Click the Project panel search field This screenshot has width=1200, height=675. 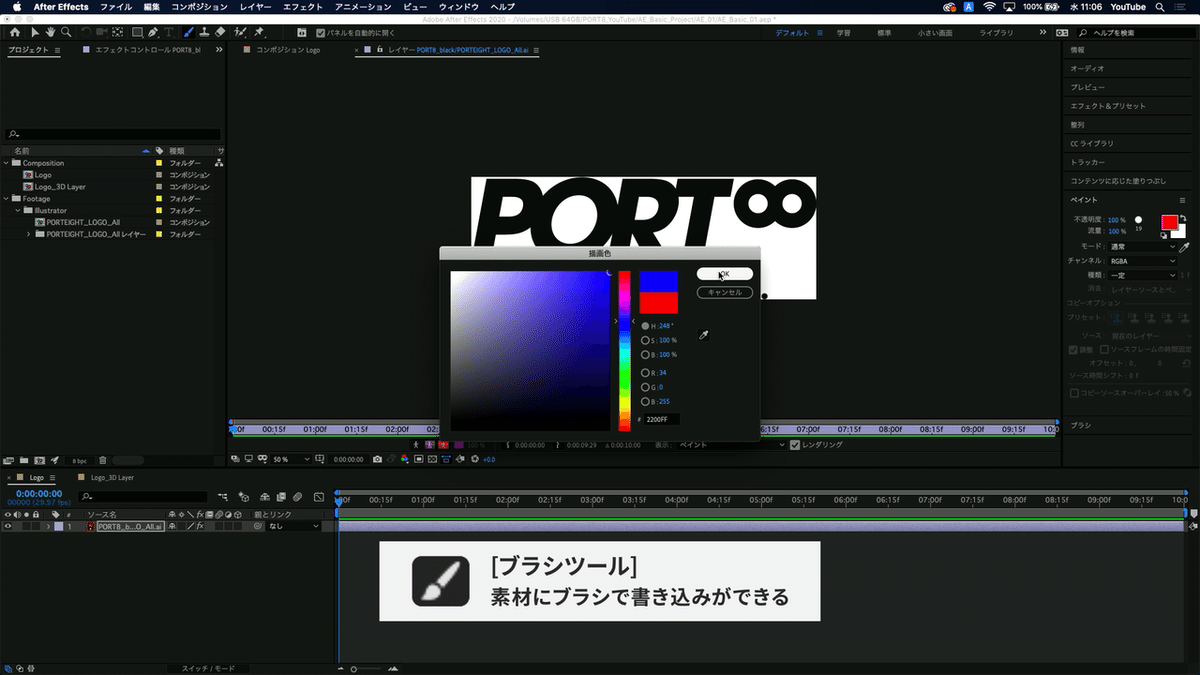click(112, 134)
